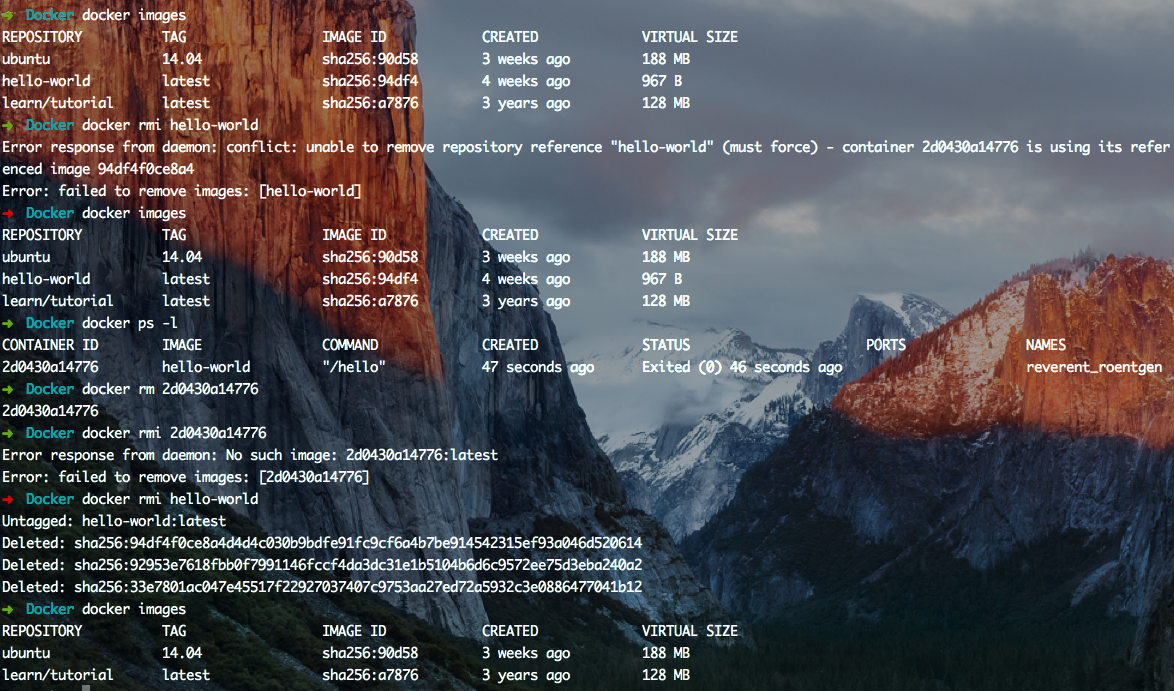The height and width of the screenshot is (691, 1174).
Task: Select the CONTAINER ID column header
Action: [x=49, y=345]
